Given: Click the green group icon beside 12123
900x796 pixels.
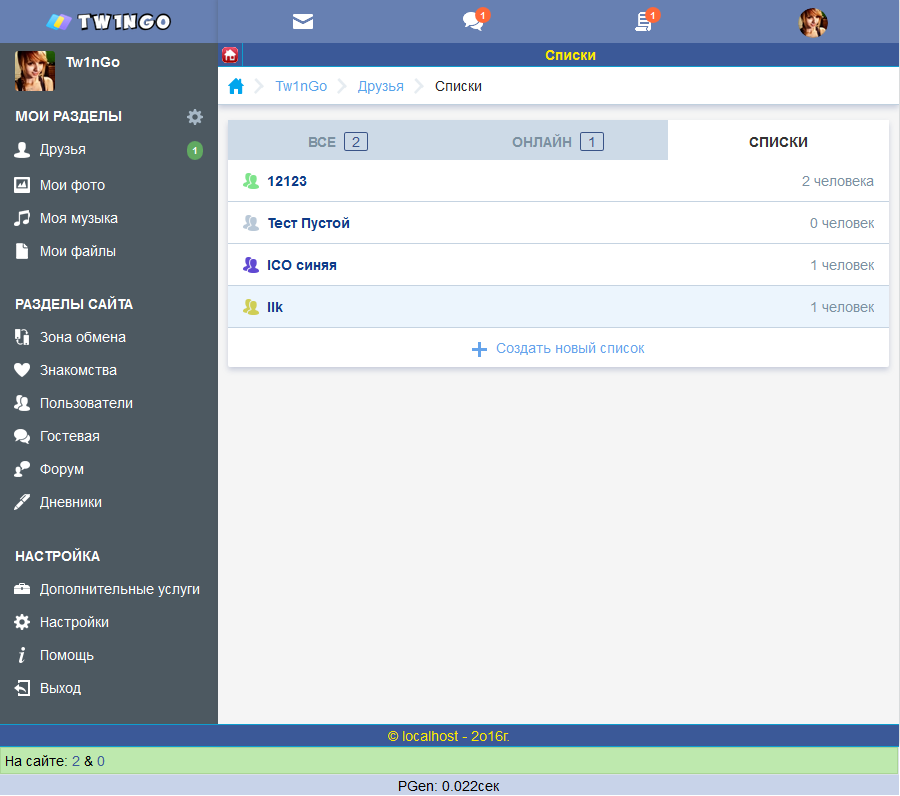Looking at the screenshot, I should [x=251, y=181].
